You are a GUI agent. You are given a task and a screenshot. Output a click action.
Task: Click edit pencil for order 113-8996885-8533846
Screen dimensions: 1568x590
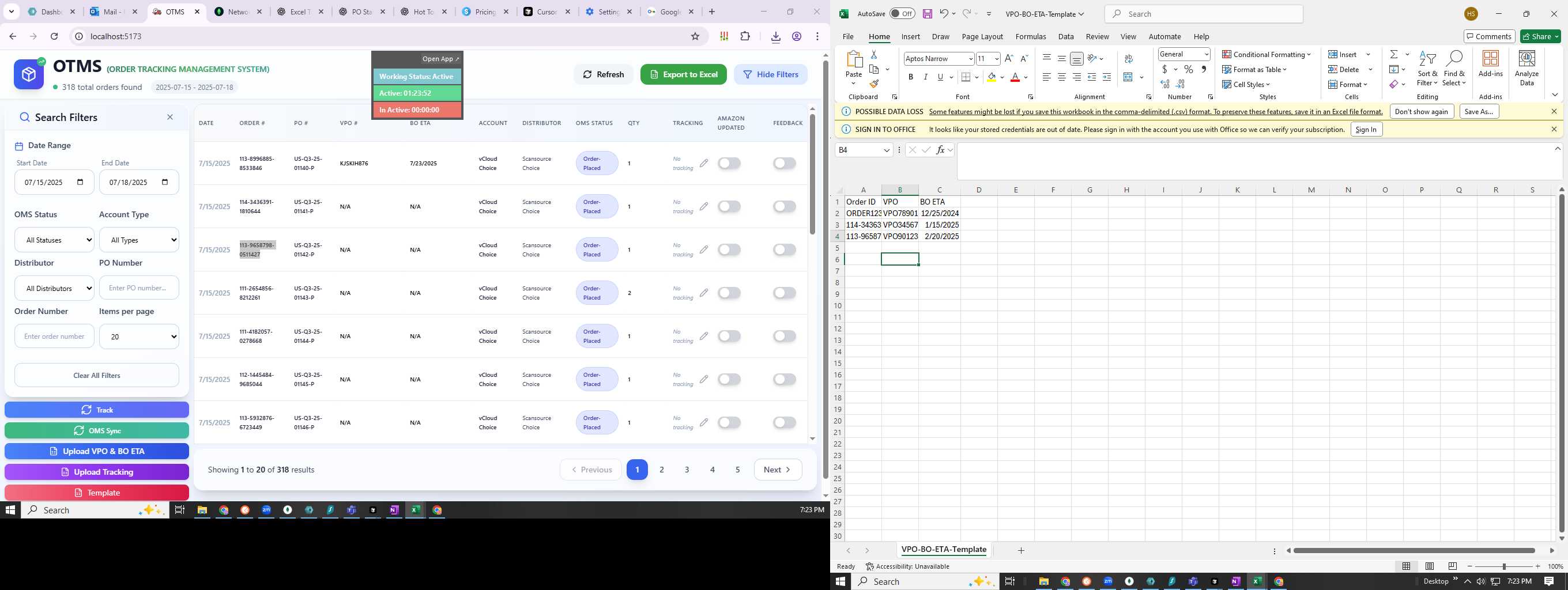pos(704,163)
